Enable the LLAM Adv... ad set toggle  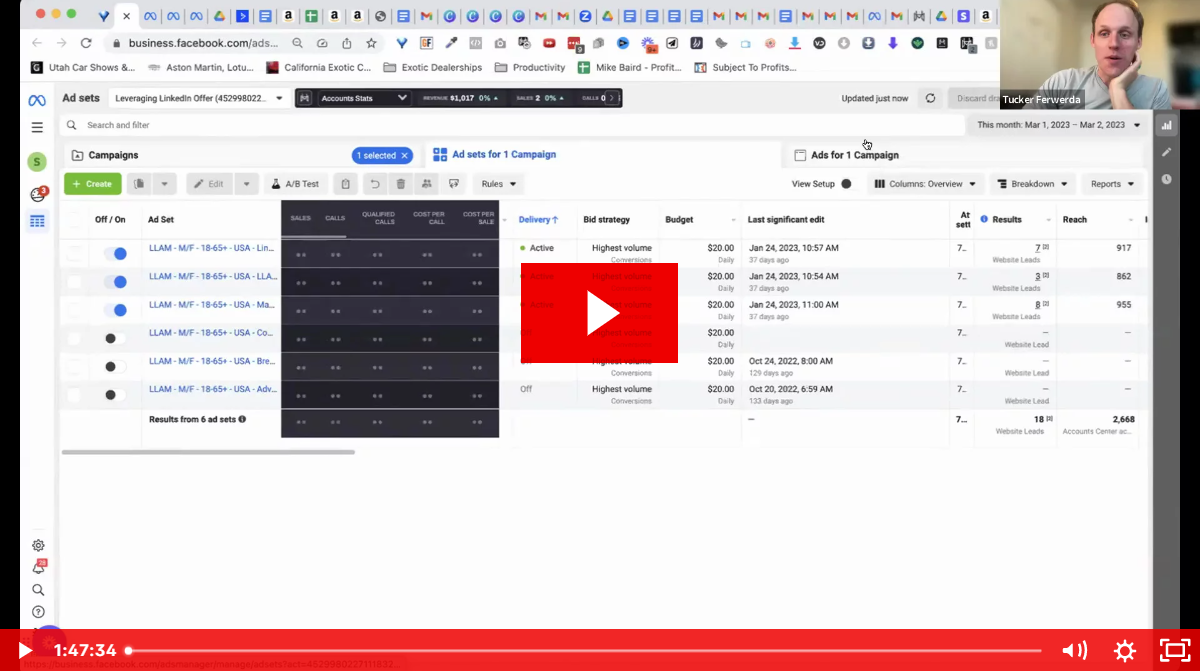pos(115,395)
